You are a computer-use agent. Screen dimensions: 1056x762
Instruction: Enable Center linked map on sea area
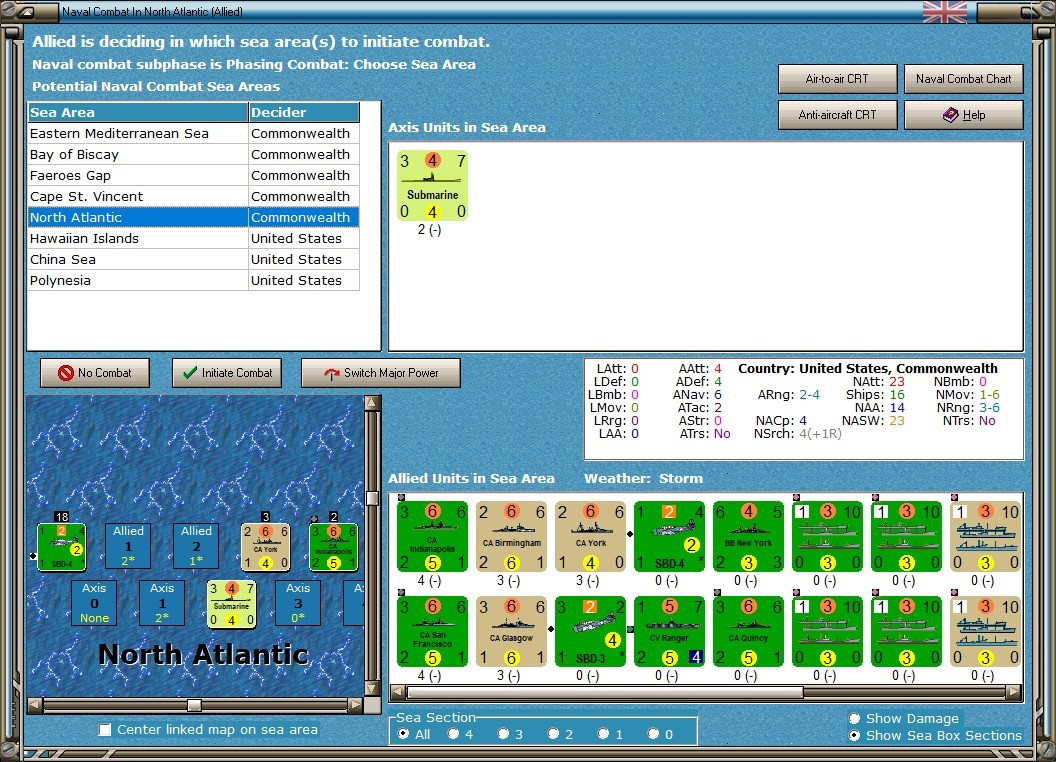[104, 730]
